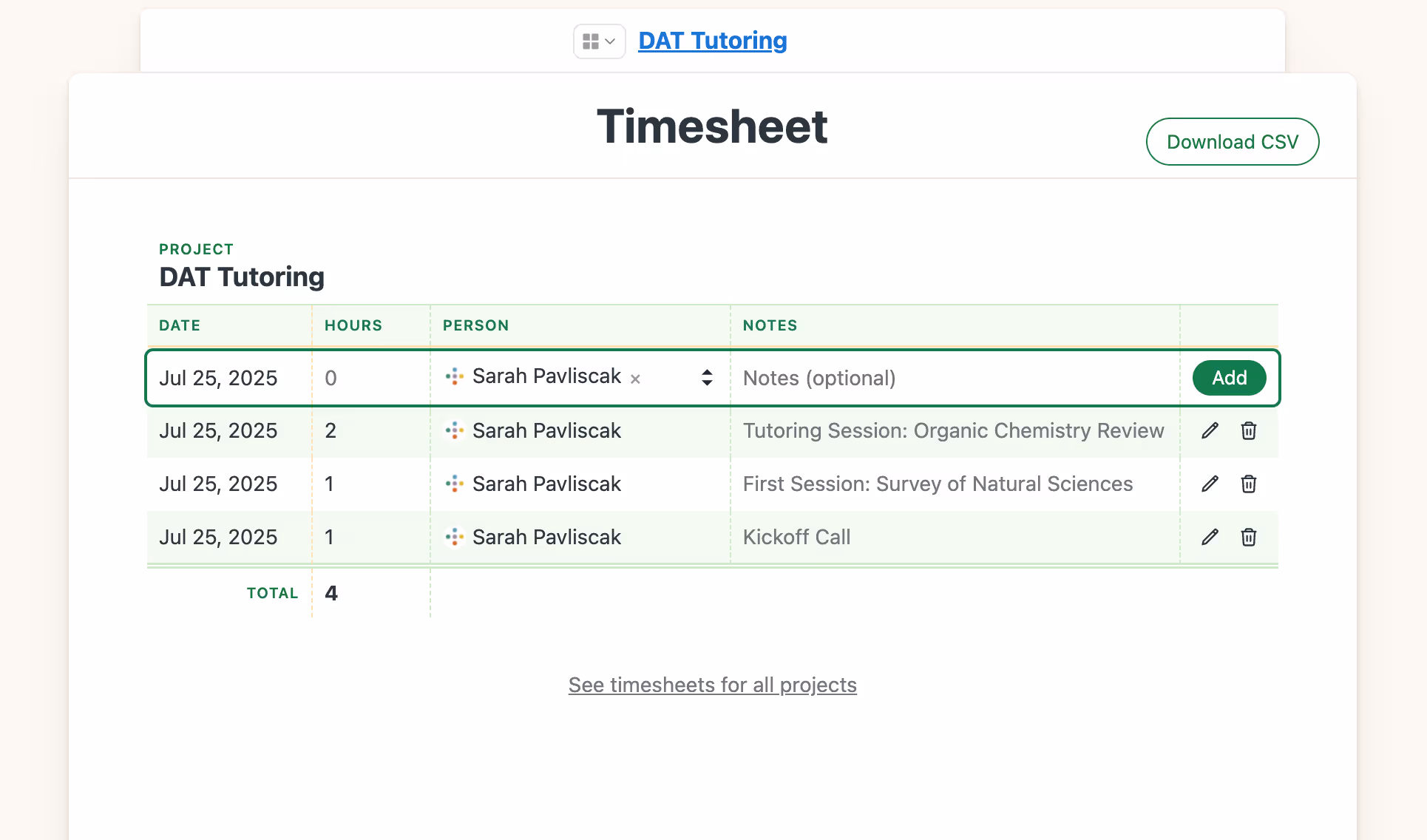Open the person combo box in new row
The width and height of the screenshot is (1427, 840).
point(577,376)
